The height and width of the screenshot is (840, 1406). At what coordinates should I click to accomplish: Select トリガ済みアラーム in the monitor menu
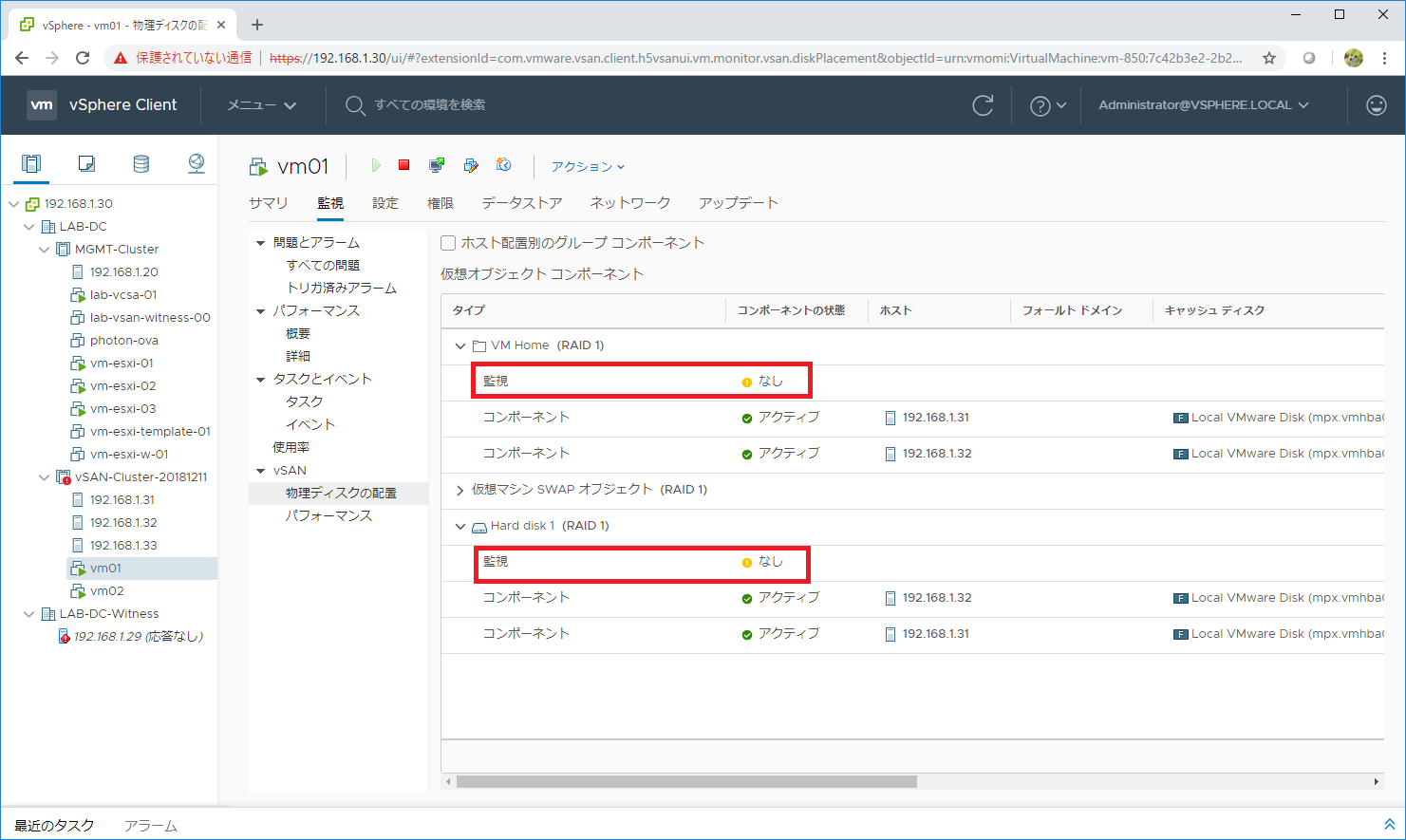[x=342, y=288]
